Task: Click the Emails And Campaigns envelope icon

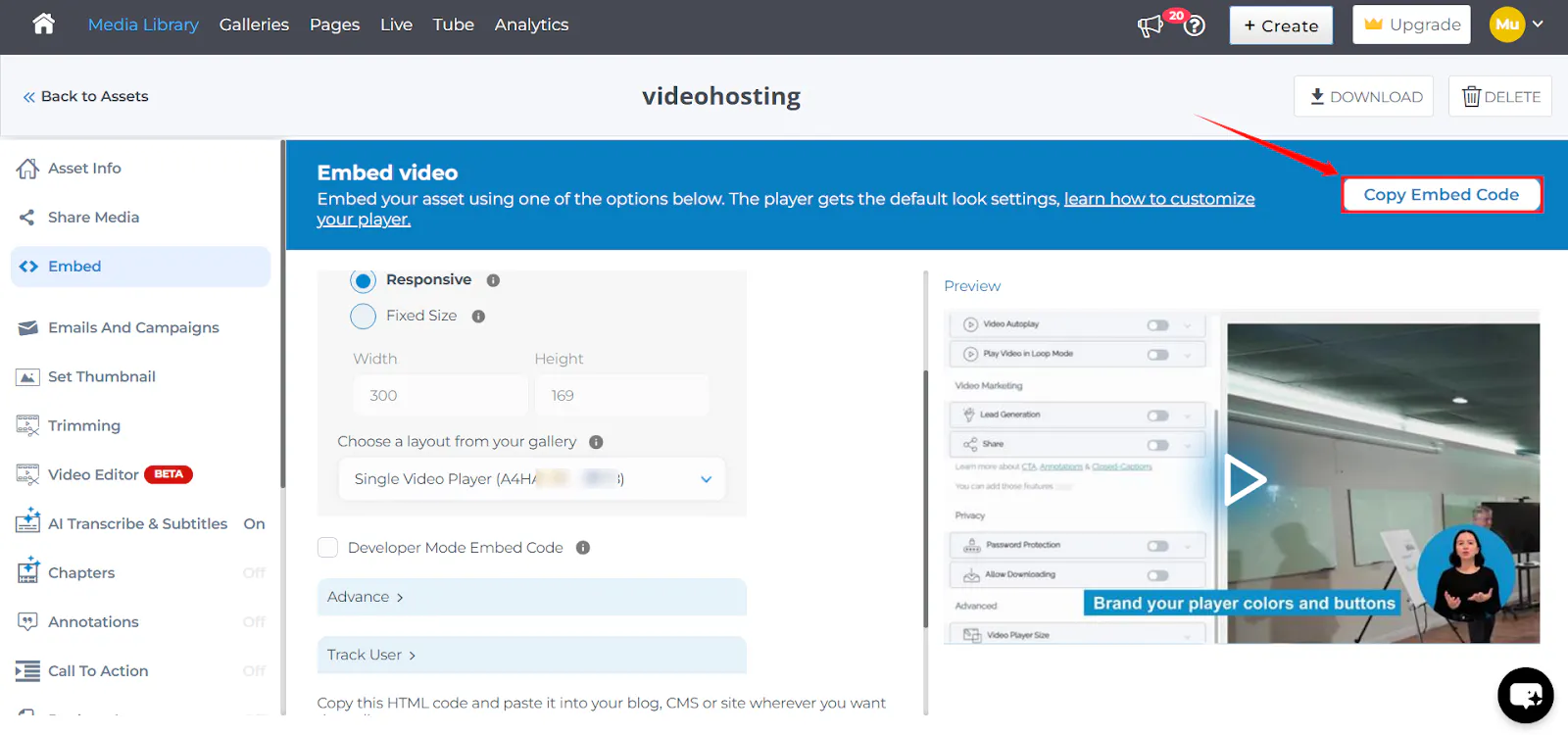Action: pos(27,327)
